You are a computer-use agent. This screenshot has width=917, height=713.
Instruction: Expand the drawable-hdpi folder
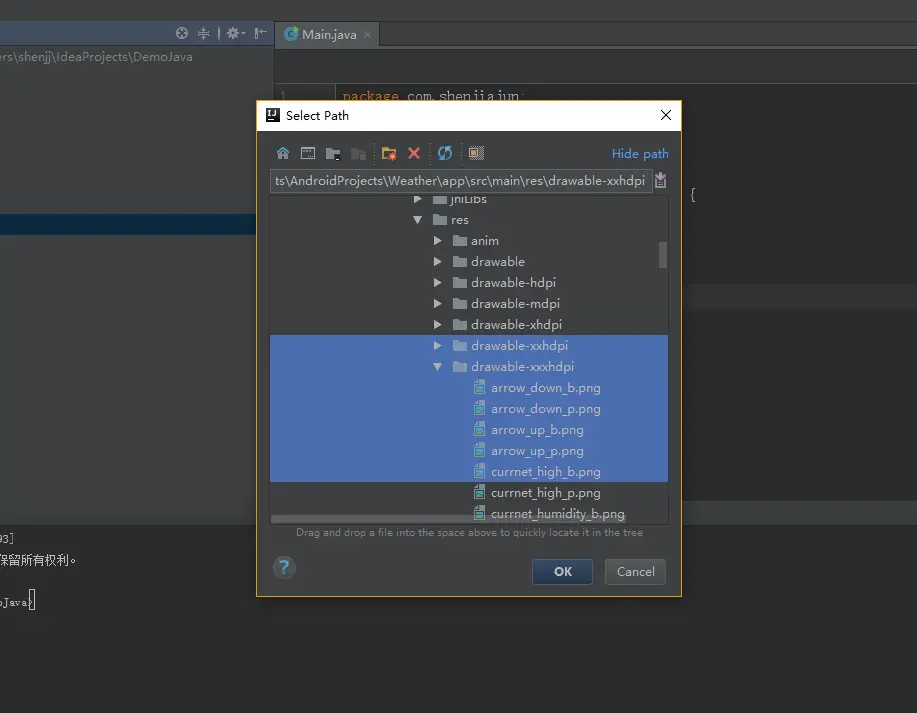pos(437,283)
